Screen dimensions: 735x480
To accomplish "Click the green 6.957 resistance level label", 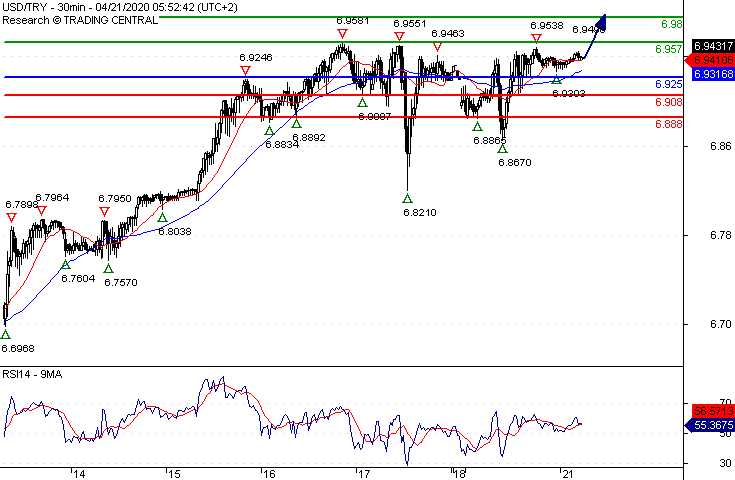I will pyautogui.click(x=668, y=49).
